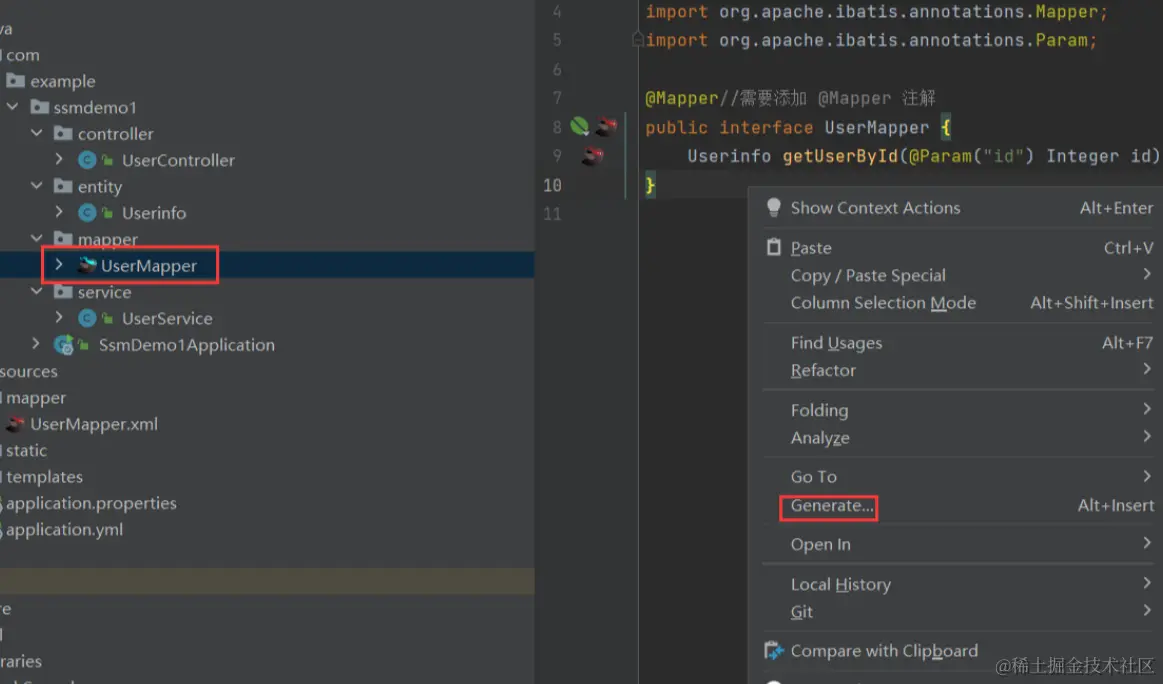
Task: Click the ssmdemo1 package folder icon
Action: coord(39,107)
